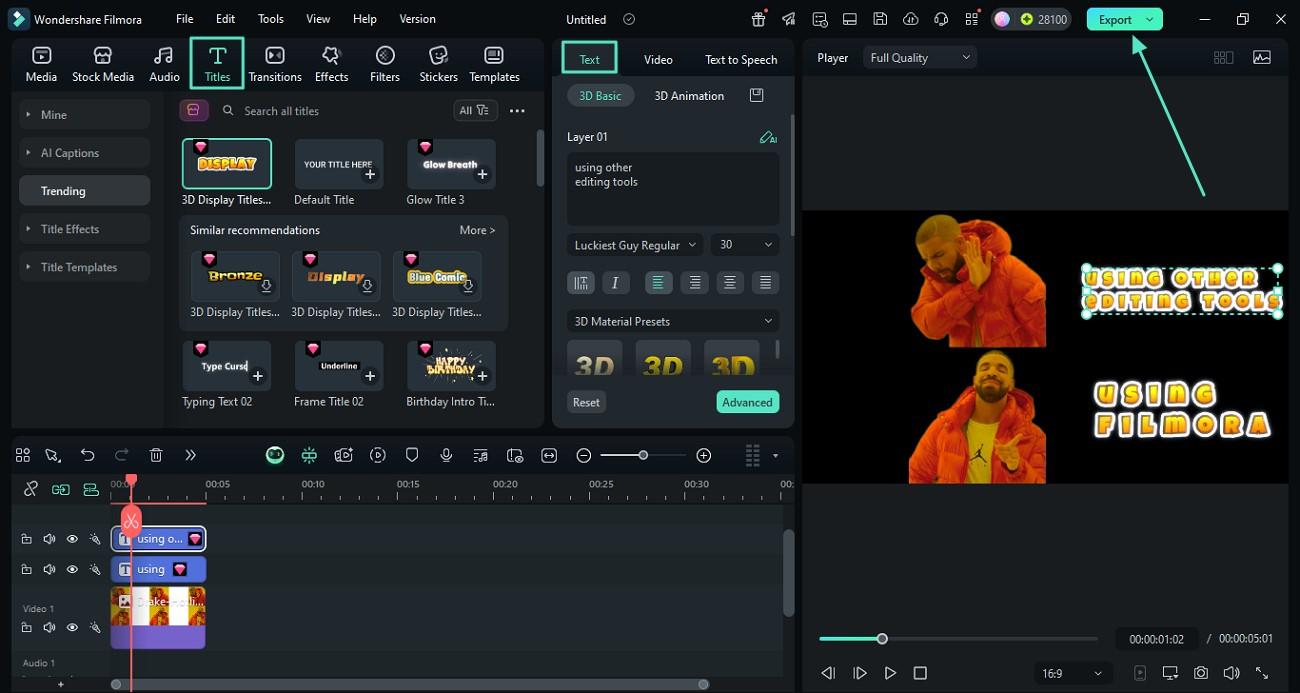Open the Stickers panel
This screenshot has height=693, width=1300.
pyautogui.click(x=438, y=64)
